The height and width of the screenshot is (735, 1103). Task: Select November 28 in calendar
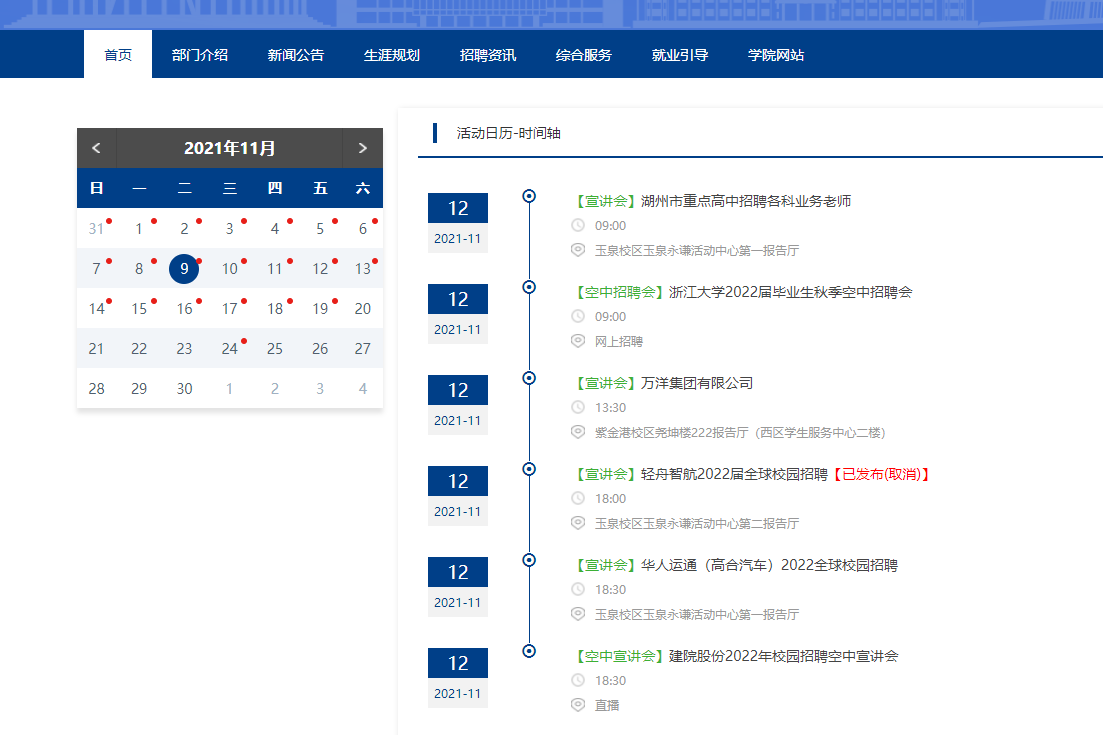click(x=96, y=389)
